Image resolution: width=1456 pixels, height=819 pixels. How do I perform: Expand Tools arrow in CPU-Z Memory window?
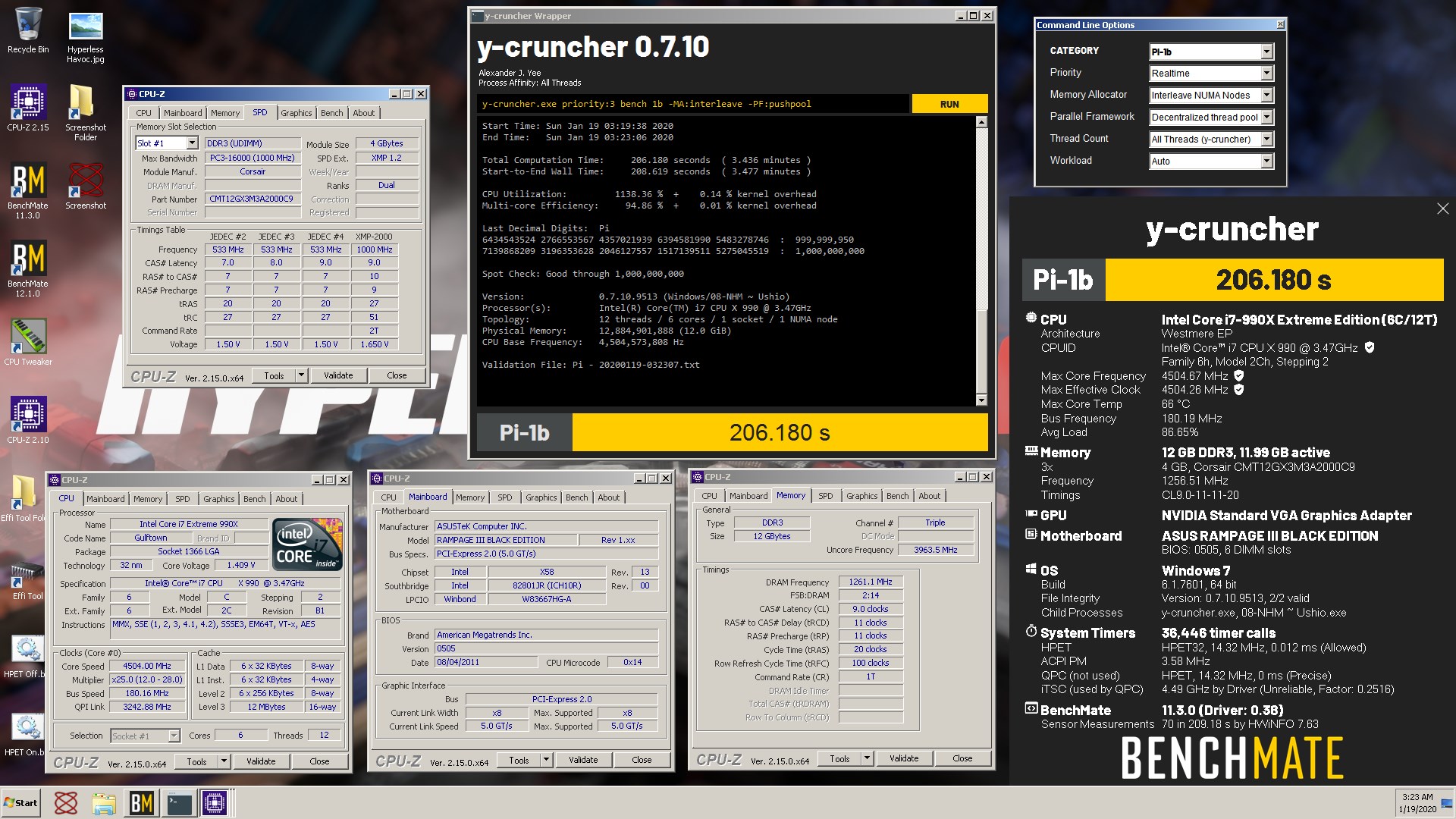pos(867,758)
